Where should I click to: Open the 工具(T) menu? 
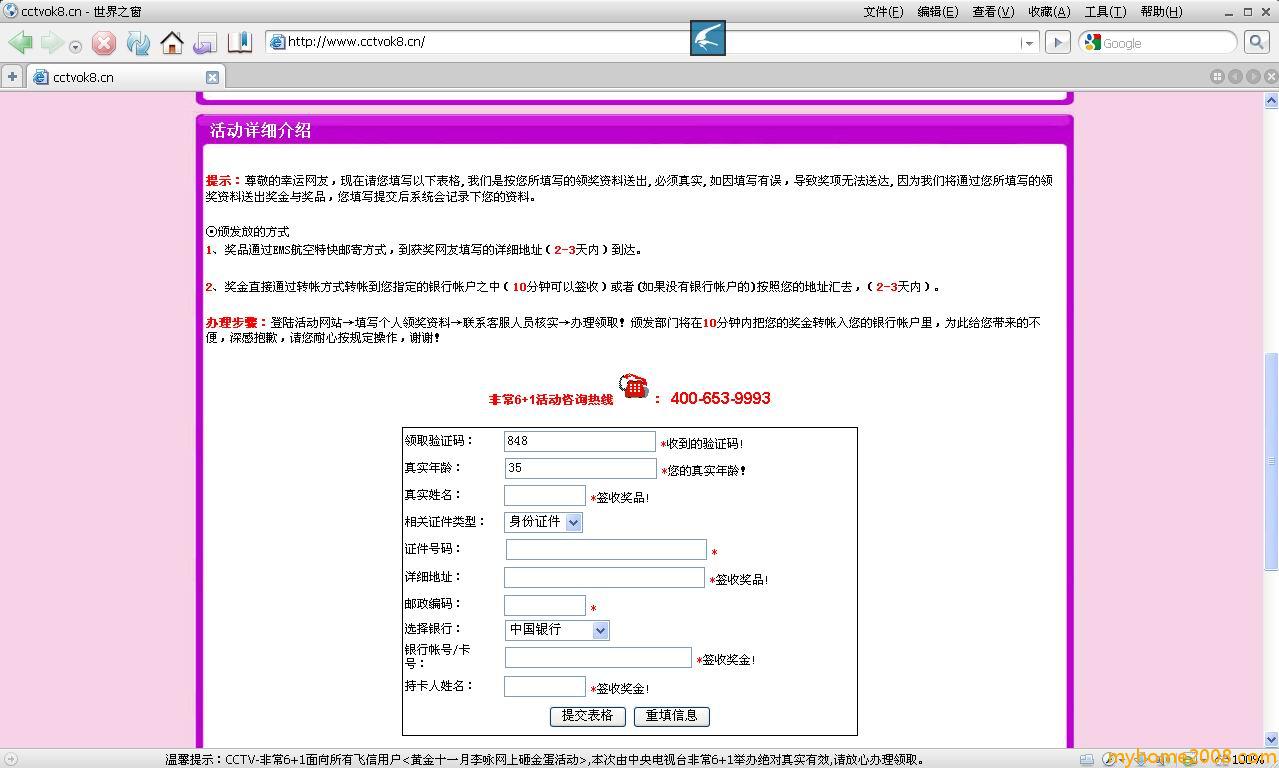[1104, 12]
